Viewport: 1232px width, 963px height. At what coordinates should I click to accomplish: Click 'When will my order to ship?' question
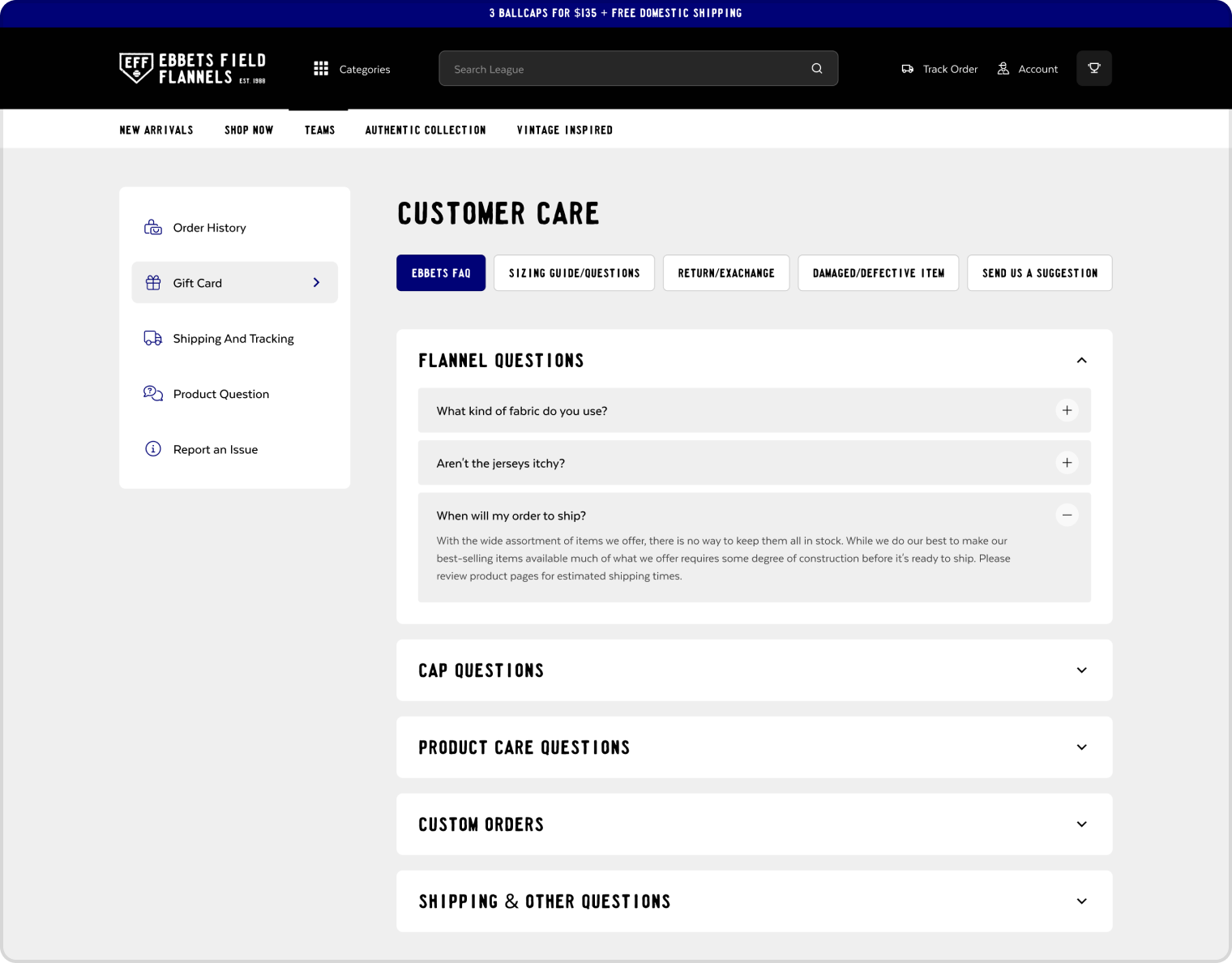(511, 516)
